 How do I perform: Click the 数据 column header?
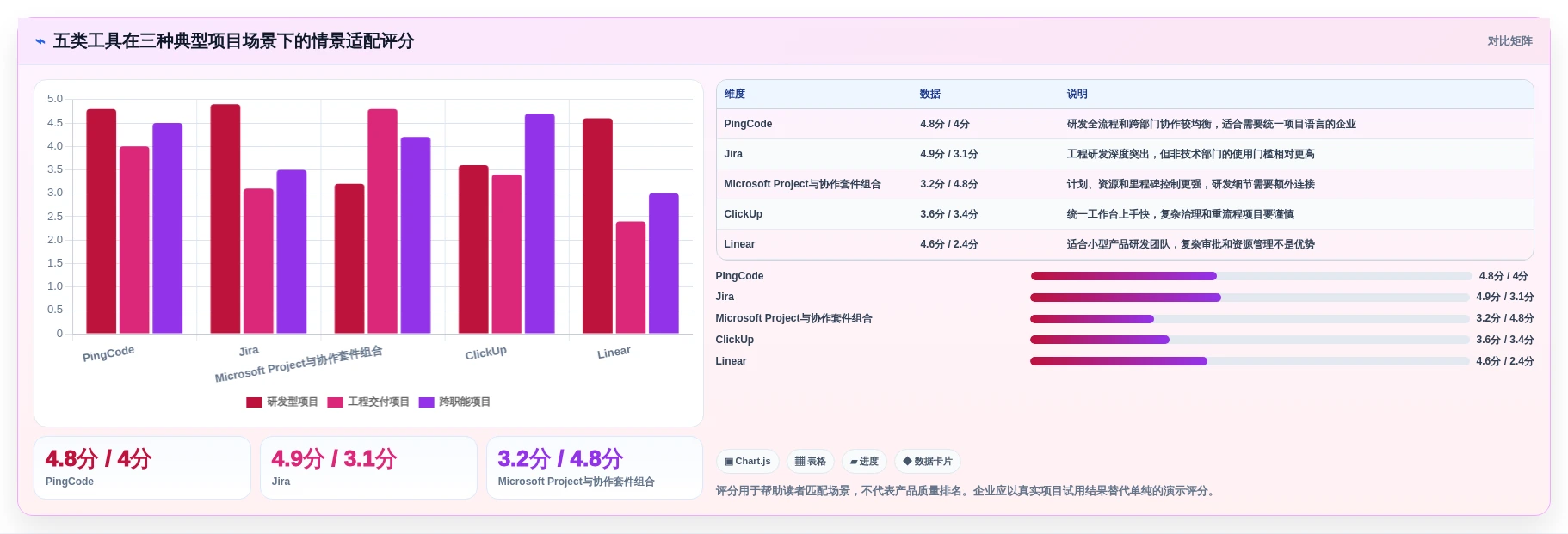[929, 95]
